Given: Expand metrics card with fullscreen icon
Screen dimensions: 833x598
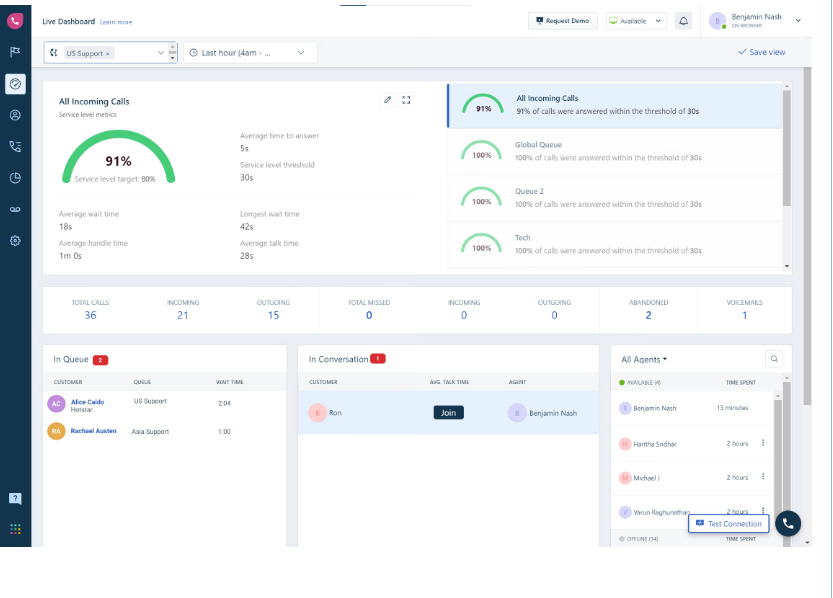Looking at the screenshot, I should pyautogui.click(x=406, y=100).
